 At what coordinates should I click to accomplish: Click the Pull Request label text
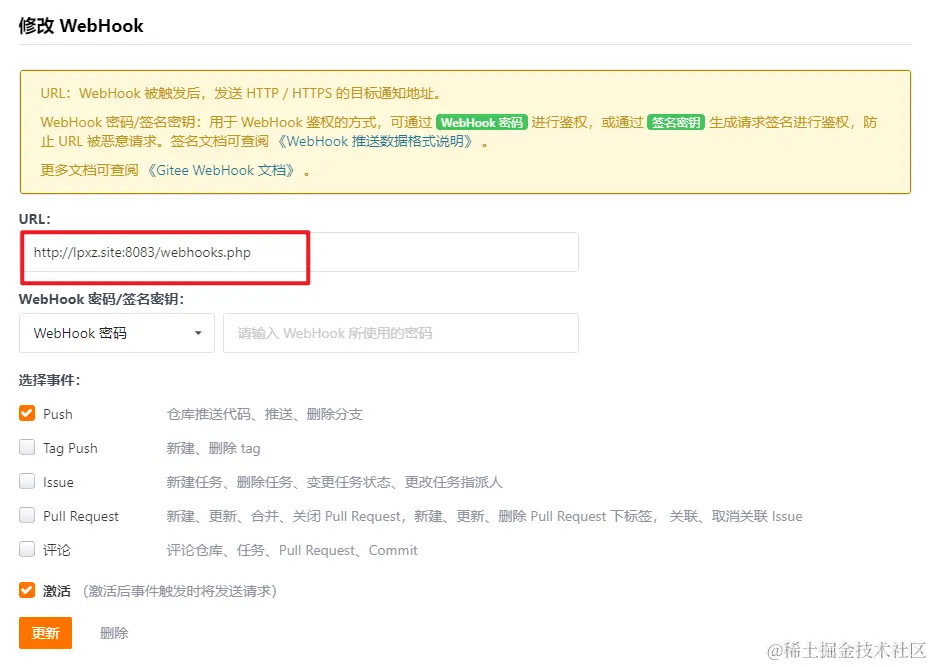click(81, 516)
